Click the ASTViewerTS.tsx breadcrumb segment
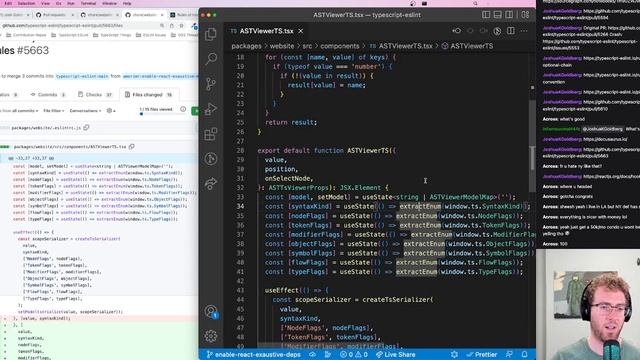640x360 pixels. pos(401,46)
